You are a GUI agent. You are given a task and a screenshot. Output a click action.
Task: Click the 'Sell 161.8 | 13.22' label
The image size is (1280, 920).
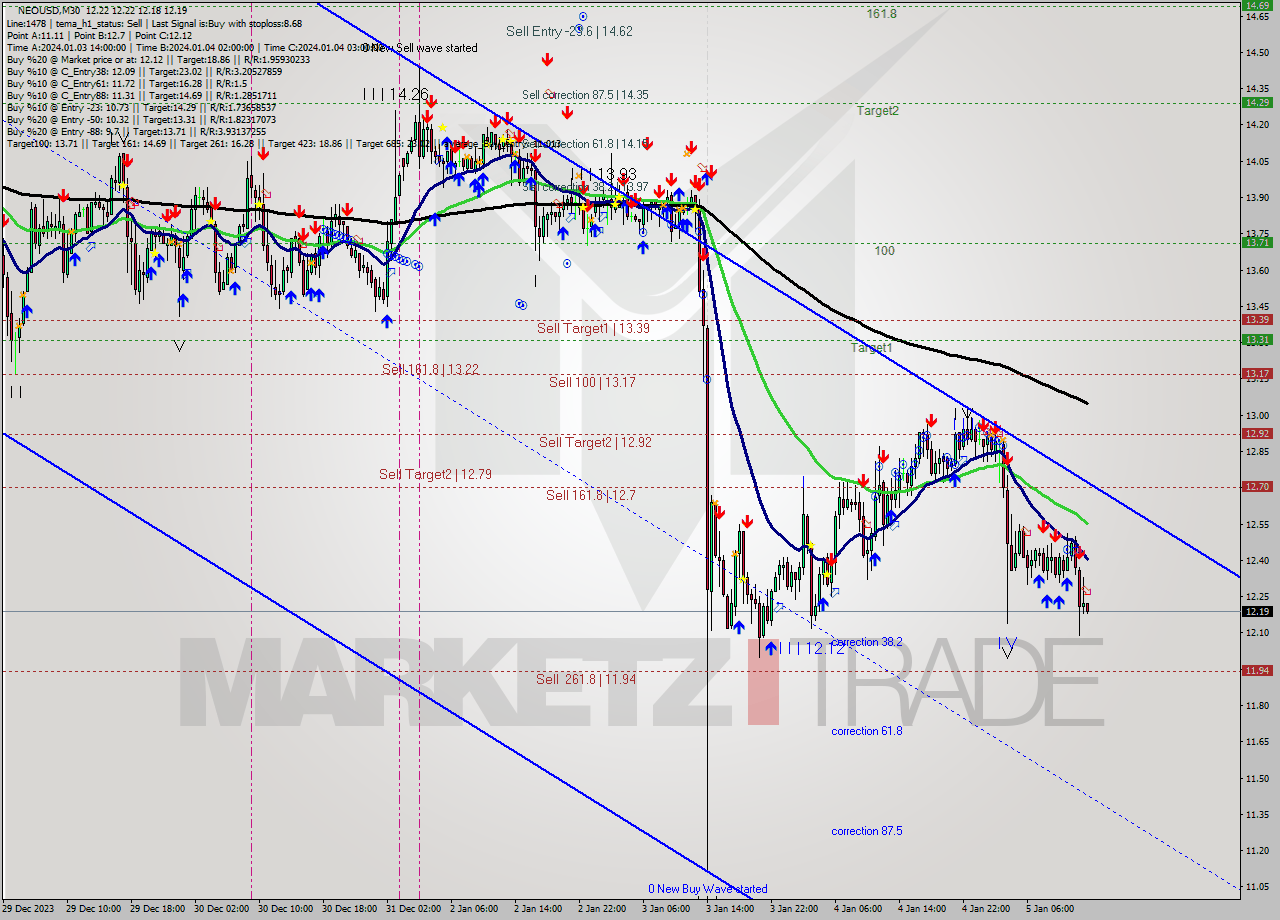pyautogui.click(x=430, y=369)
